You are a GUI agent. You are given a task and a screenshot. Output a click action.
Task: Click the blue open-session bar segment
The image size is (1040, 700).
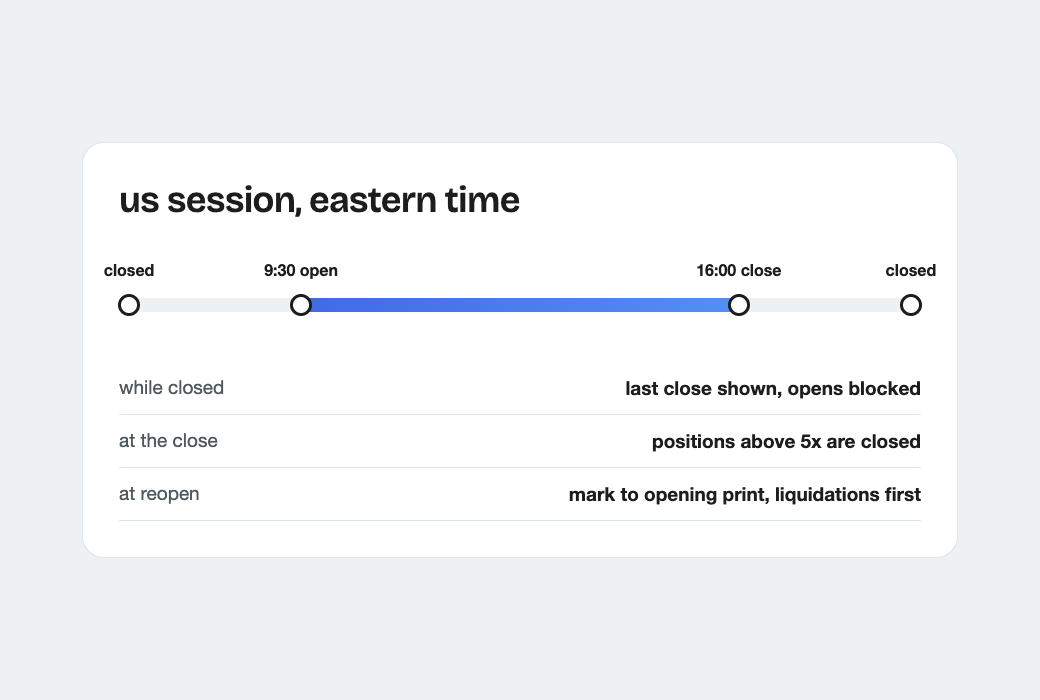click(x=520, y=305)
